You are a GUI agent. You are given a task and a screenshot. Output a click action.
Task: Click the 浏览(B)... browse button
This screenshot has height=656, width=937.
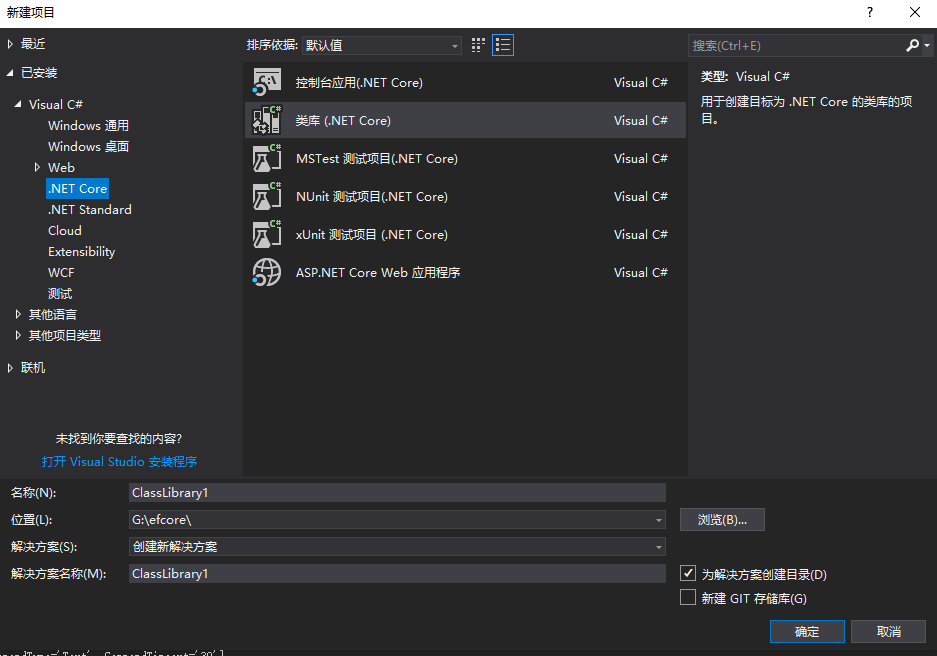(722, 520)
